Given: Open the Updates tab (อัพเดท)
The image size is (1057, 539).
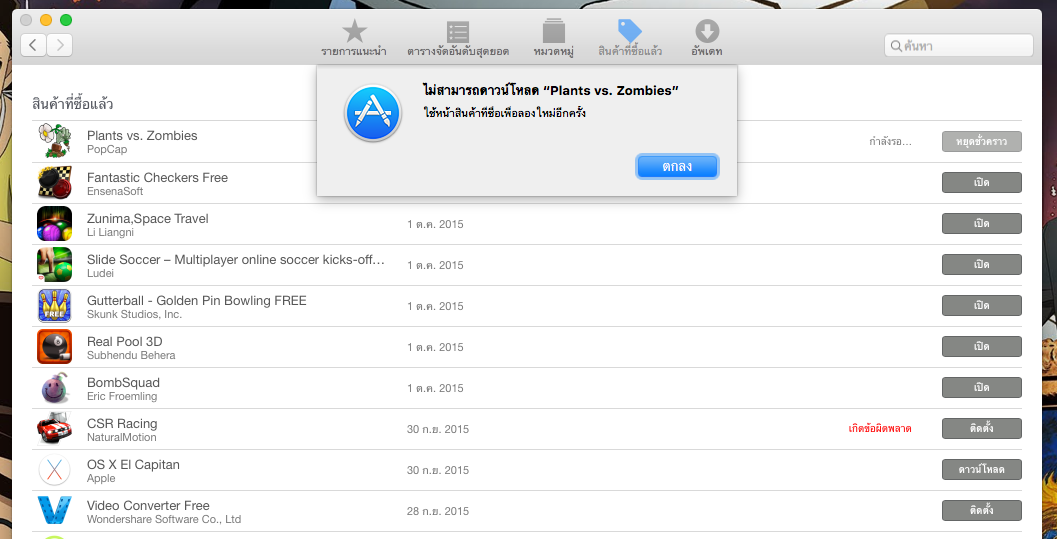Looking at the screenshot, I should [707, 38].
